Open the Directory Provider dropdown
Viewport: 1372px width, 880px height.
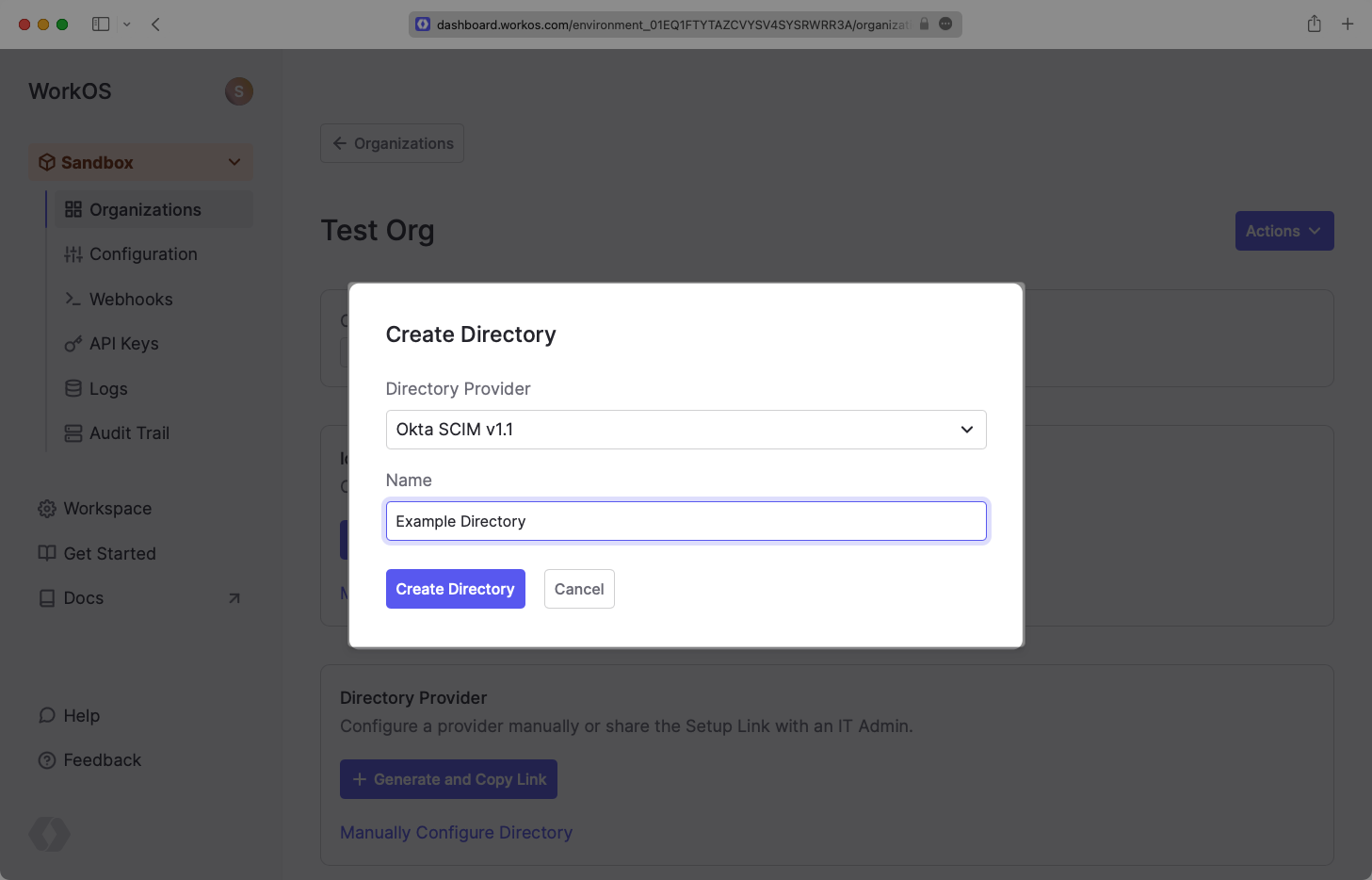click(686, 430)
